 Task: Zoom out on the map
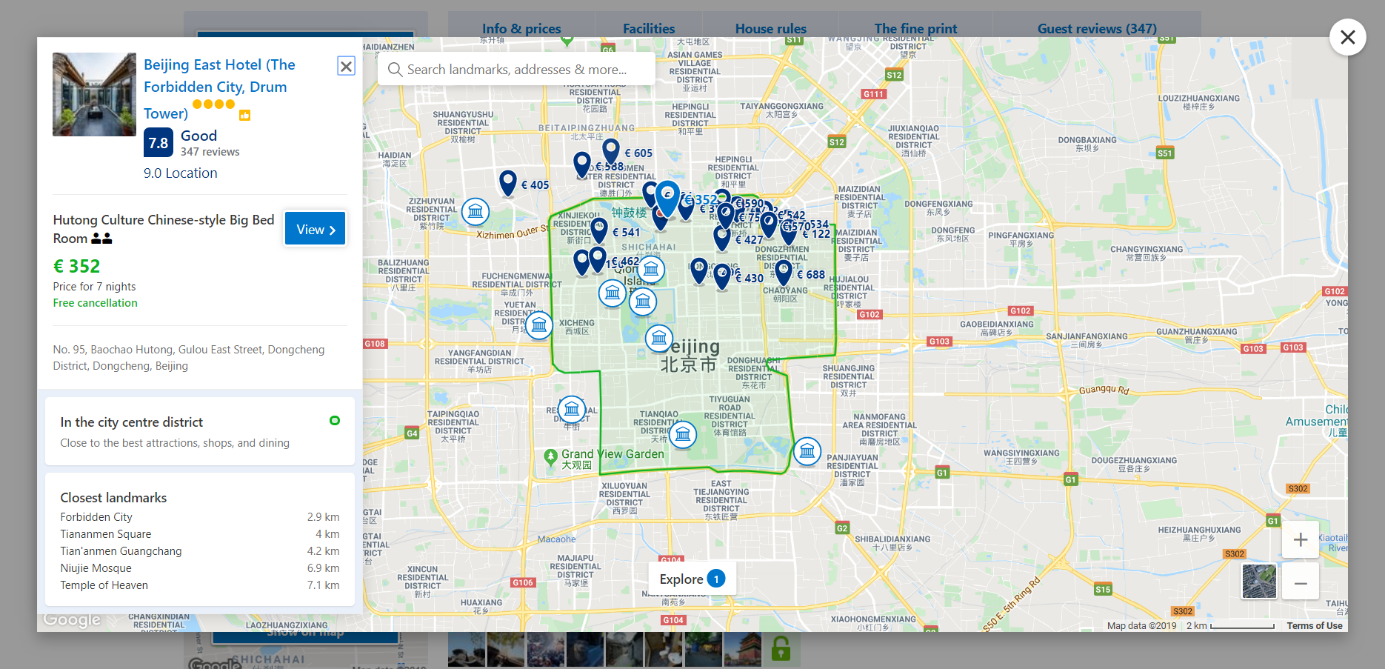pyautogui.click(x=1300, y=583)
